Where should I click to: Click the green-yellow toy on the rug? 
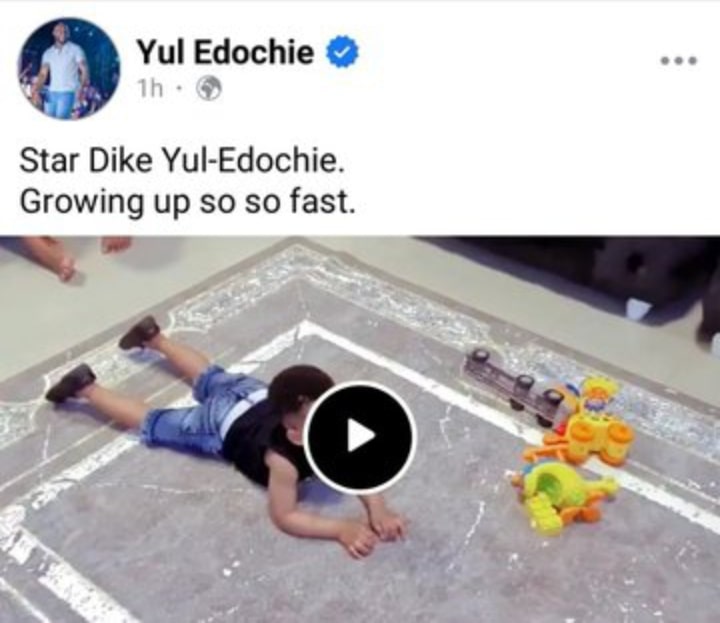tap(563, 498)
